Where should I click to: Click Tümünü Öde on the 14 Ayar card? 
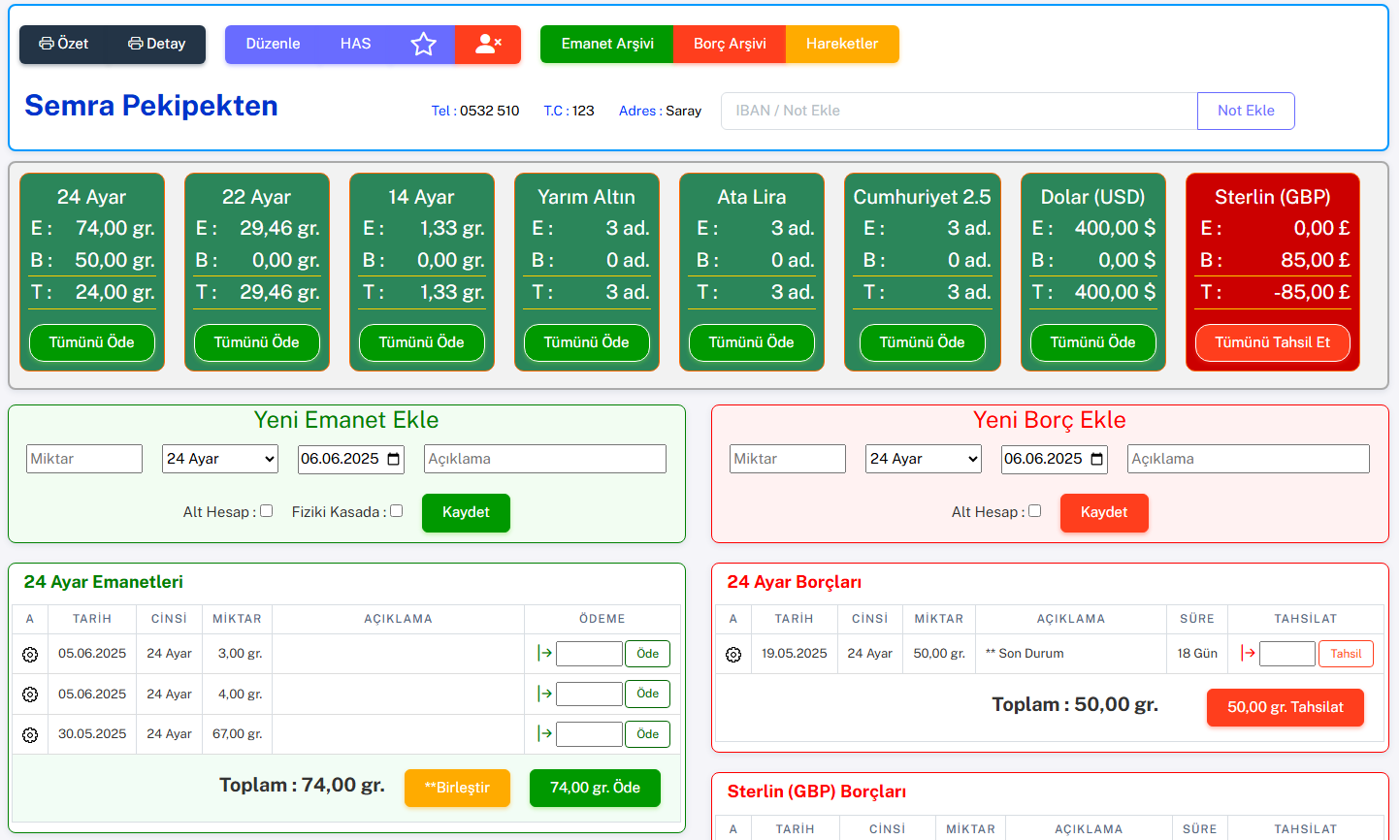click(422, 342)
